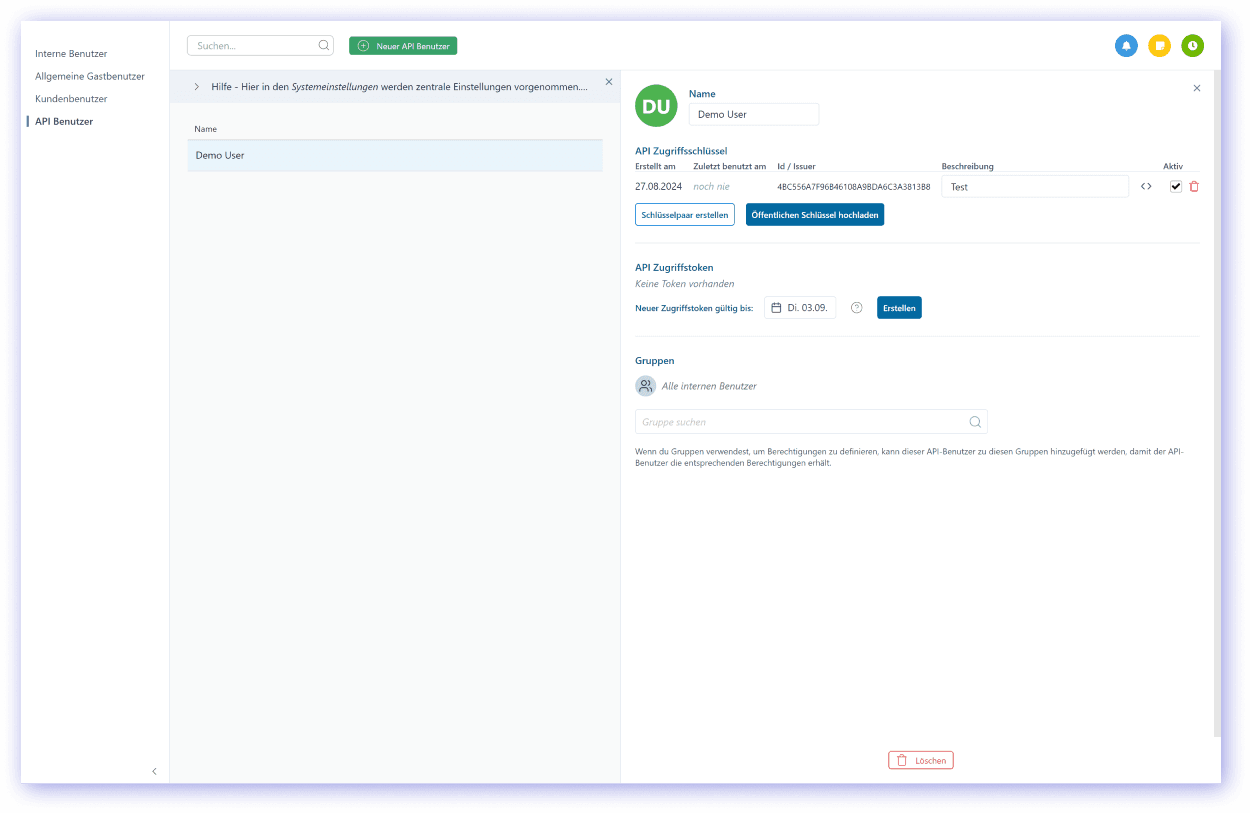
Task: Close the help banner
Action: 609,82
